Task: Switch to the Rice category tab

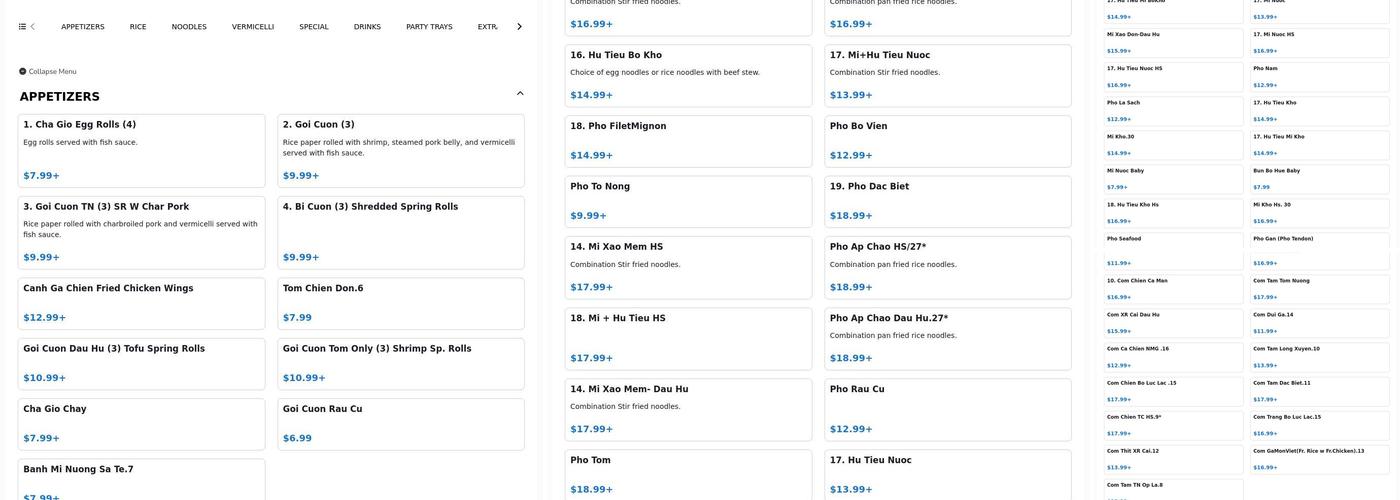Action: [138, 27]
